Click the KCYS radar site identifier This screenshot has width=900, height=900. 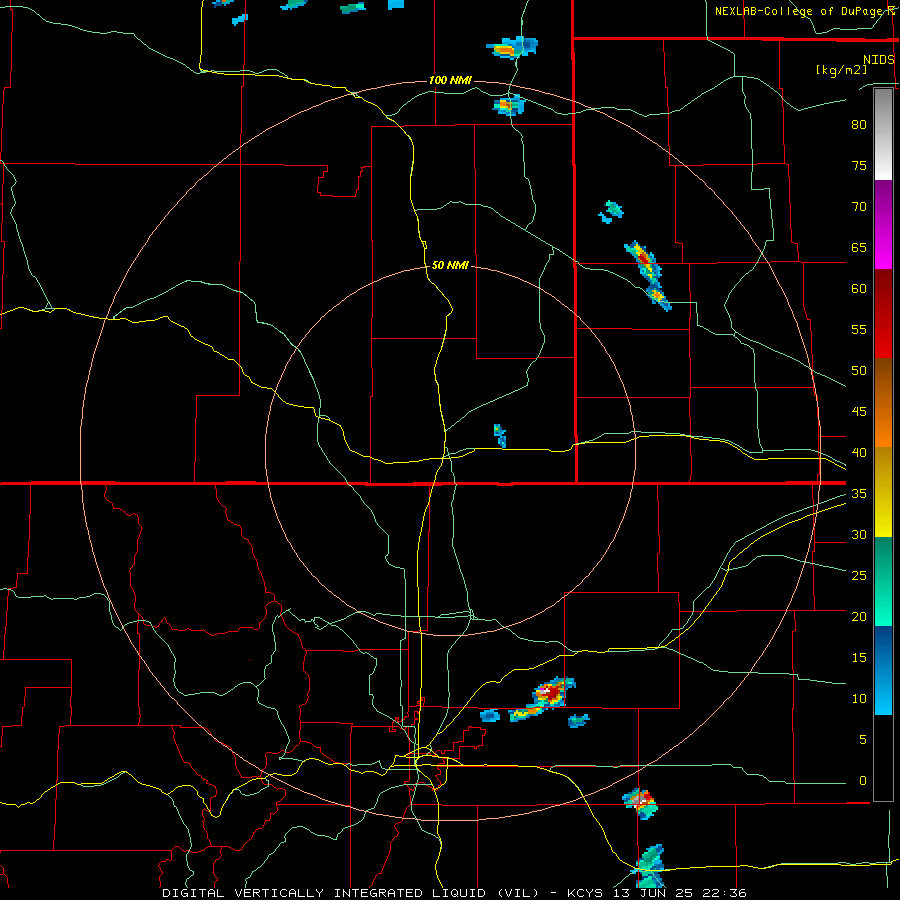pos(588,893)
